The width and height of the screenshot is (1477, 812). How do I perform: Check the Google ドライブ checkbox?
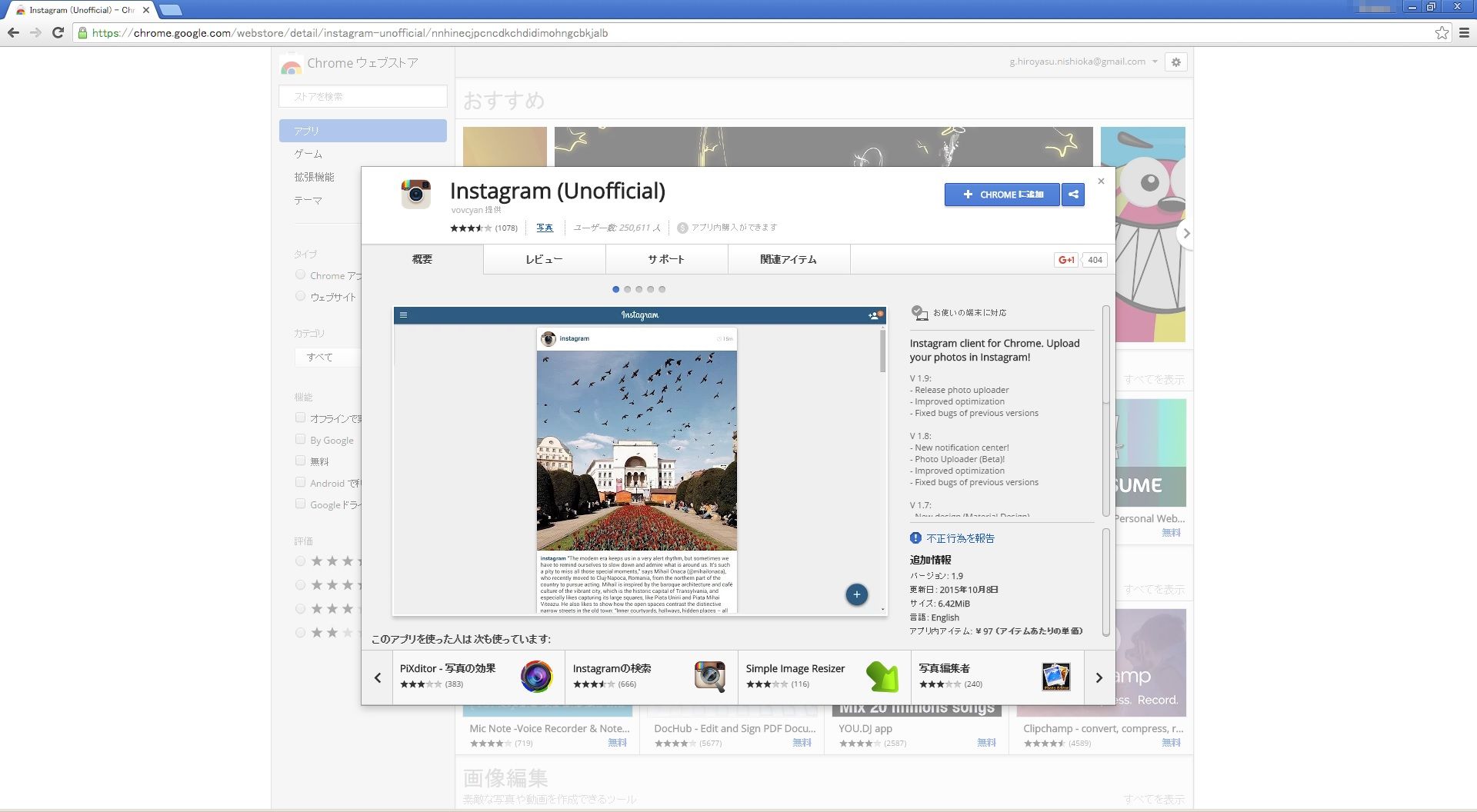300,504
